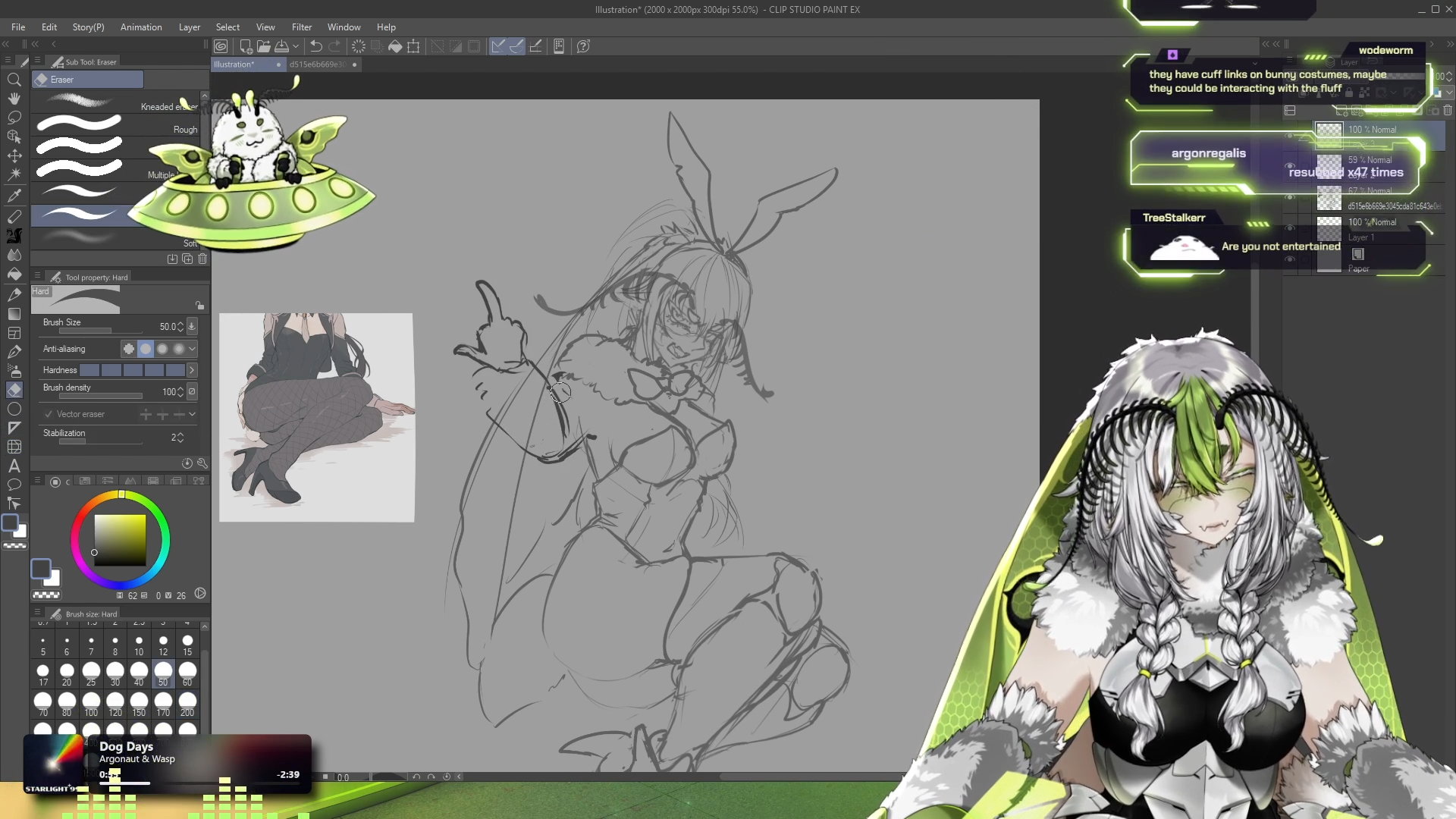This screenshot has height=819, width=1456.
Task: Select the Text tool
Action: (x=14, y=466)
